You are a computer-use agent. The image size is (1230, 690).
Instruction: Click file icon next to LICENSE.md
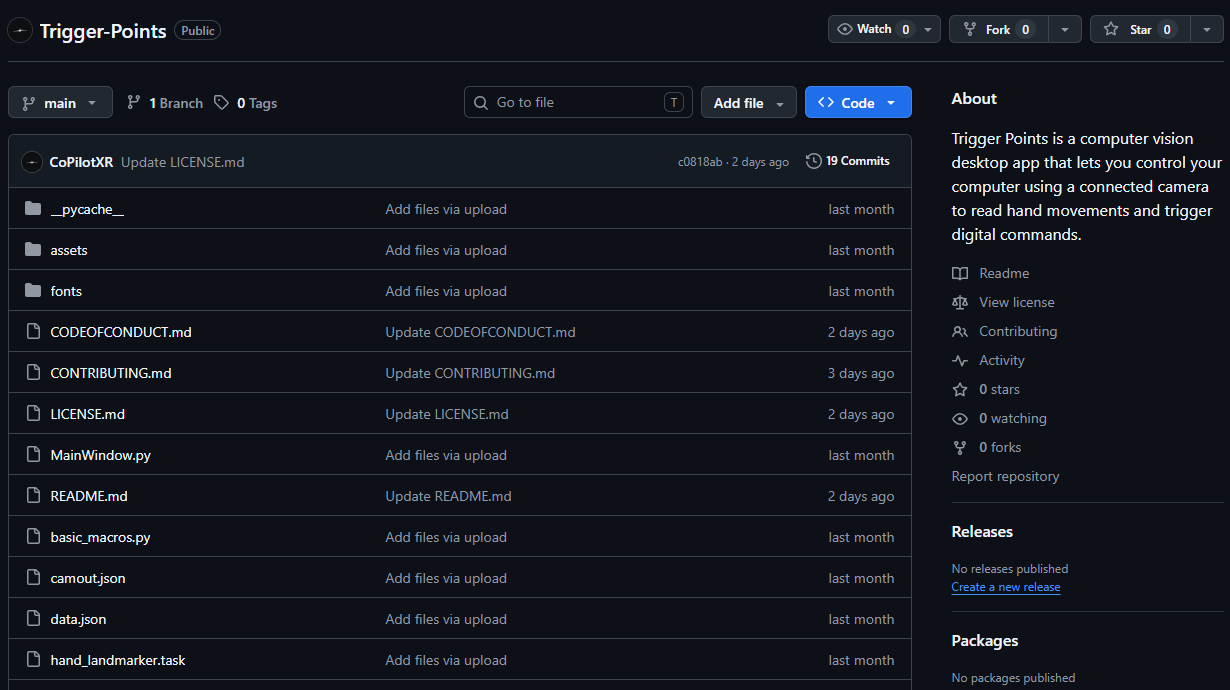tap(33, 414)
